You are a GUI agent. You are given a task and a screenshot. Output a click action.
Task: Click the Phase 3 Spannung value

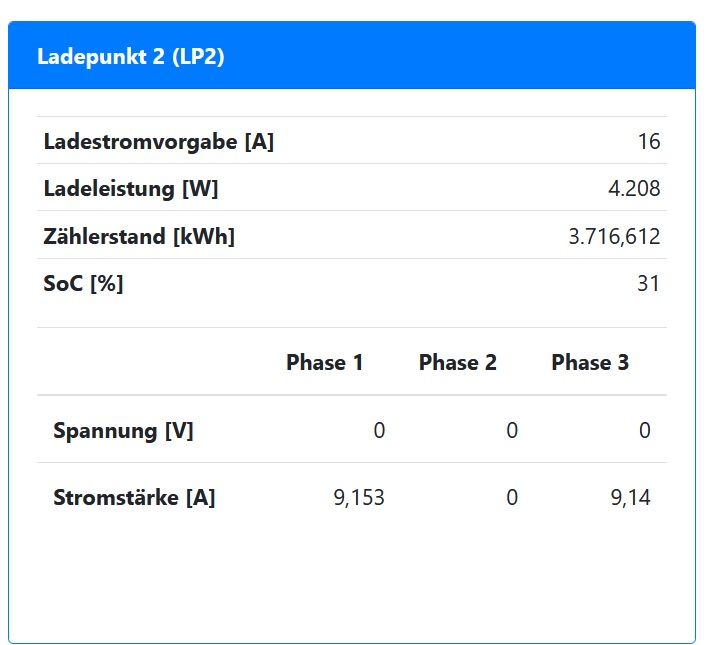tap(644, 431)
